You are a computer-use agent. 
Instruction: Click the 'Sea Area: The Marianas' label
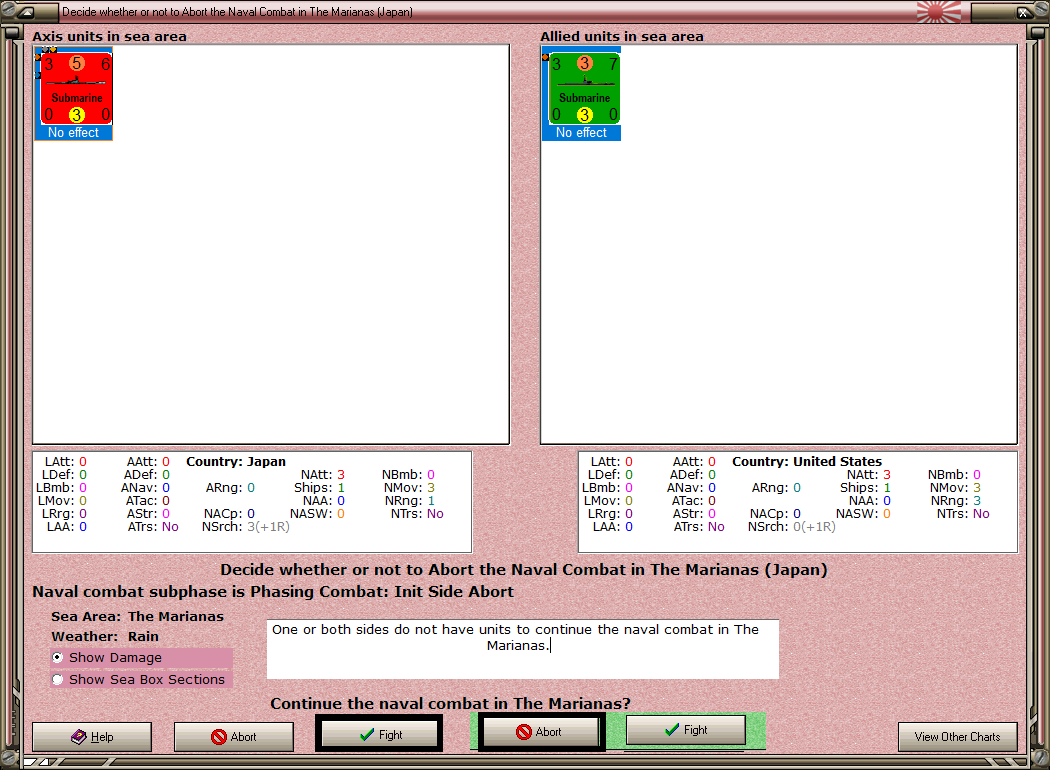(x=137, y=617)
